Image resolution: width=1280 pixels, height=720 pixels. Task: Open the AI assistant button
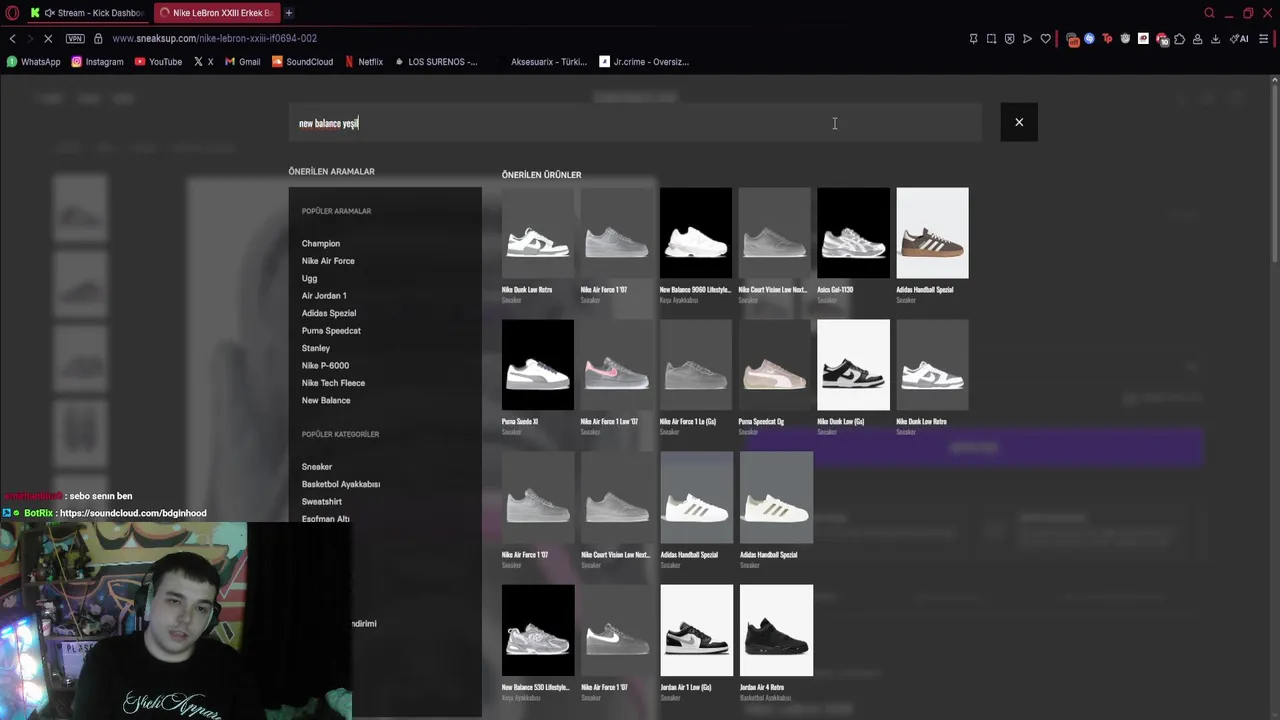pyautogui.click(x=1239, y=39)
